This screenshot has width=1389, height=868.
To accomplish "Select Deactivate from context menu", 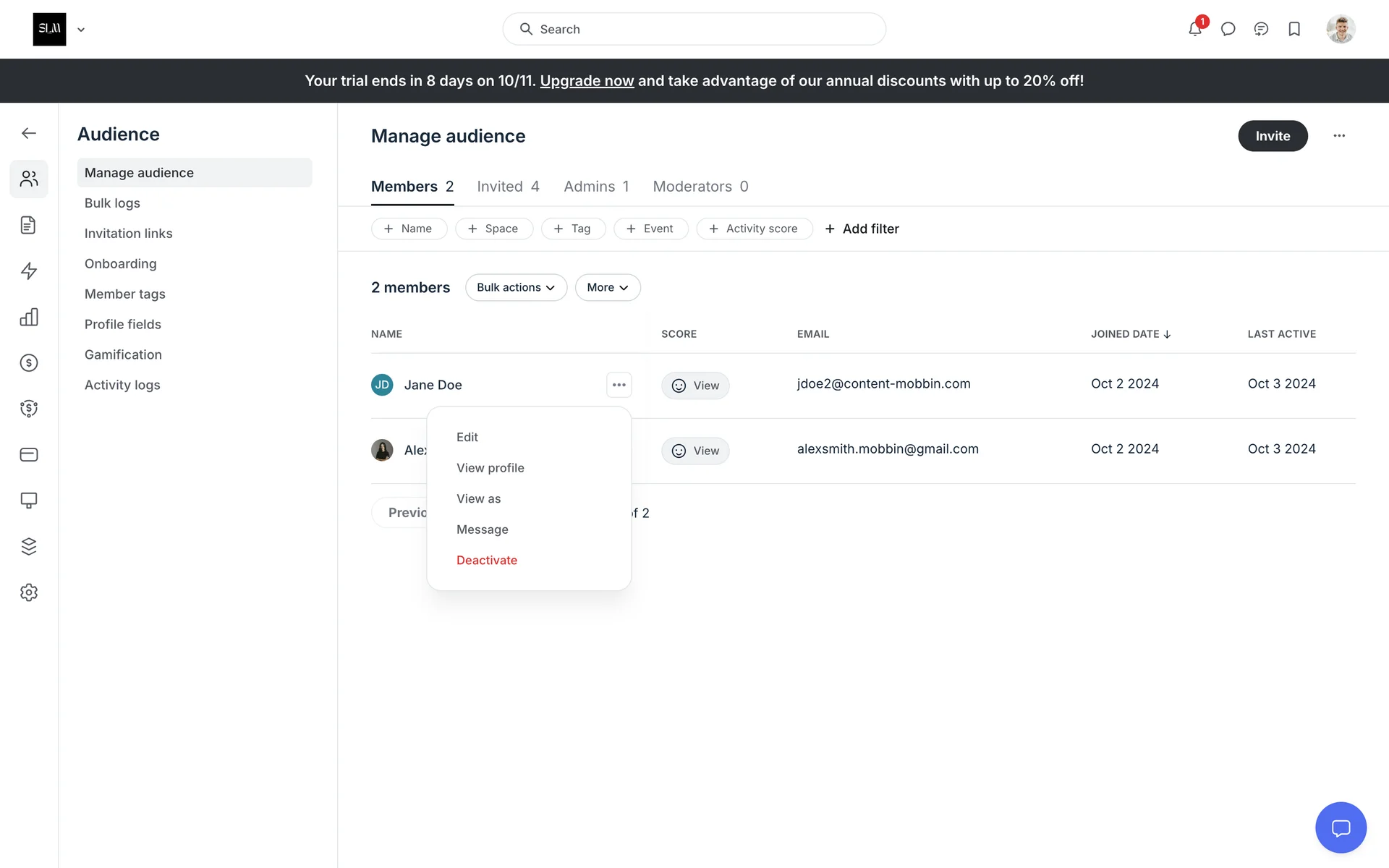I will [x=486, y=560].
